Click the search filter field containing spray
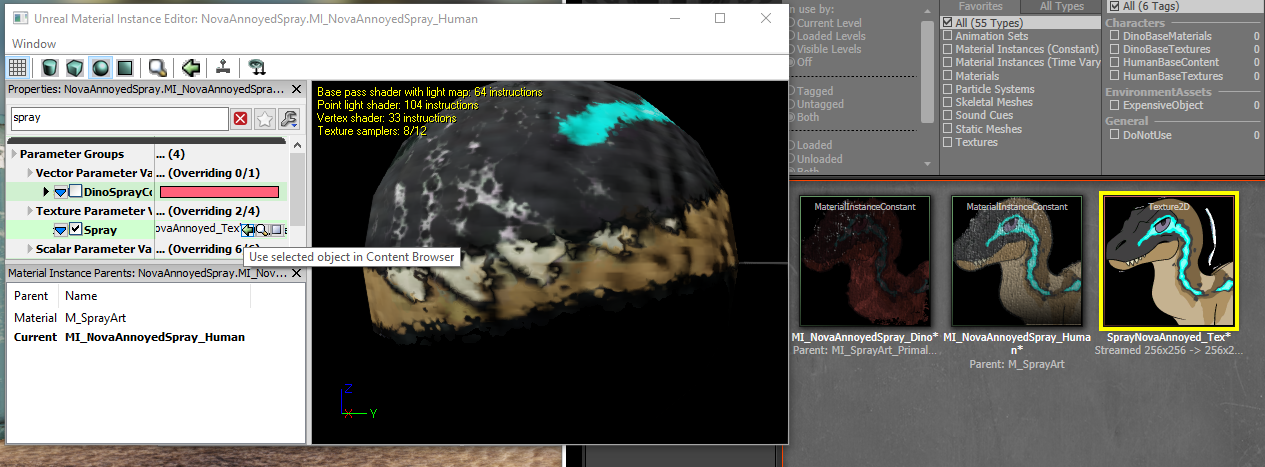The height and width of the screenshot is (467, 1265). click(120, 119)
